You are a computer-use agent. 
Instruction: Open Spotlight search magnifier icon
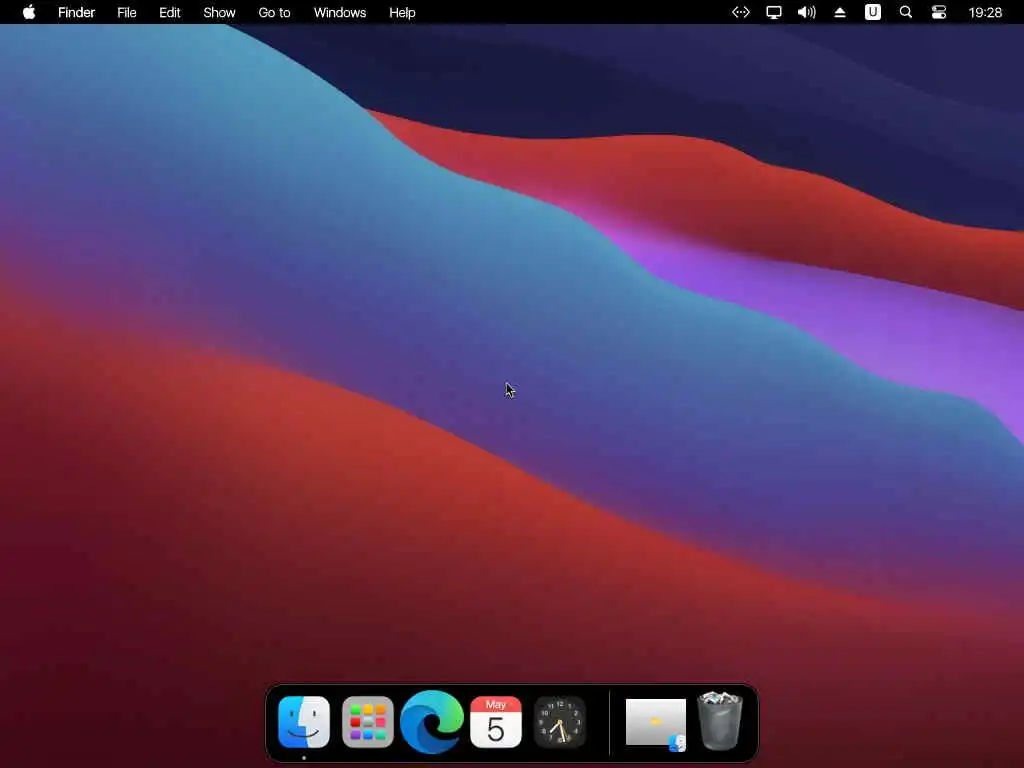click(x=906, y=12)
